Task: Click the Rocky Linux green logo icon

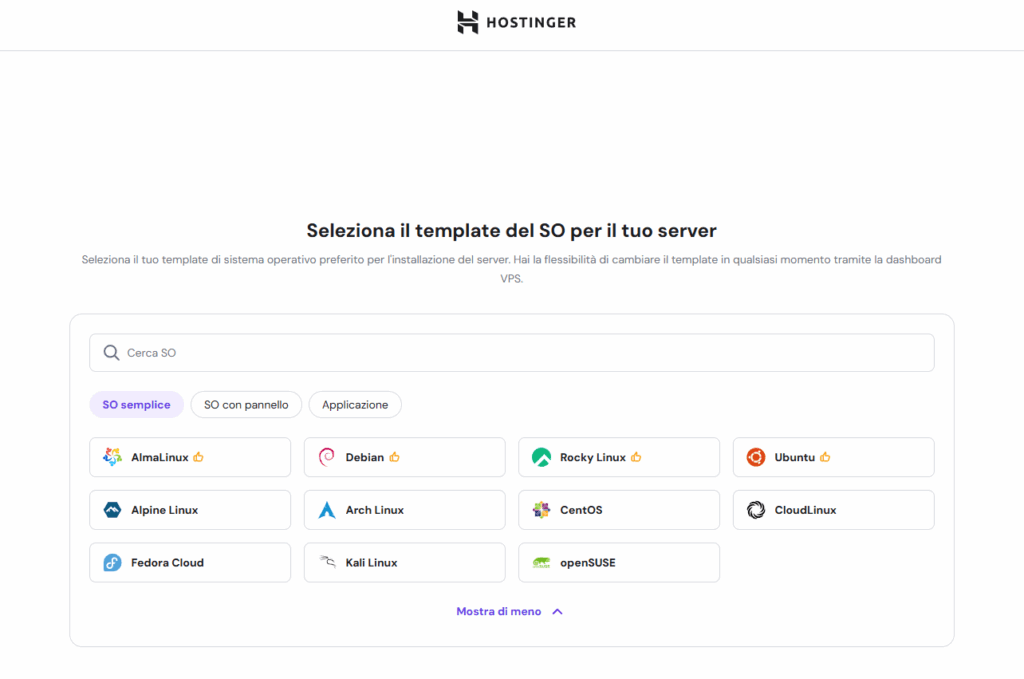Action: [541, 457]
